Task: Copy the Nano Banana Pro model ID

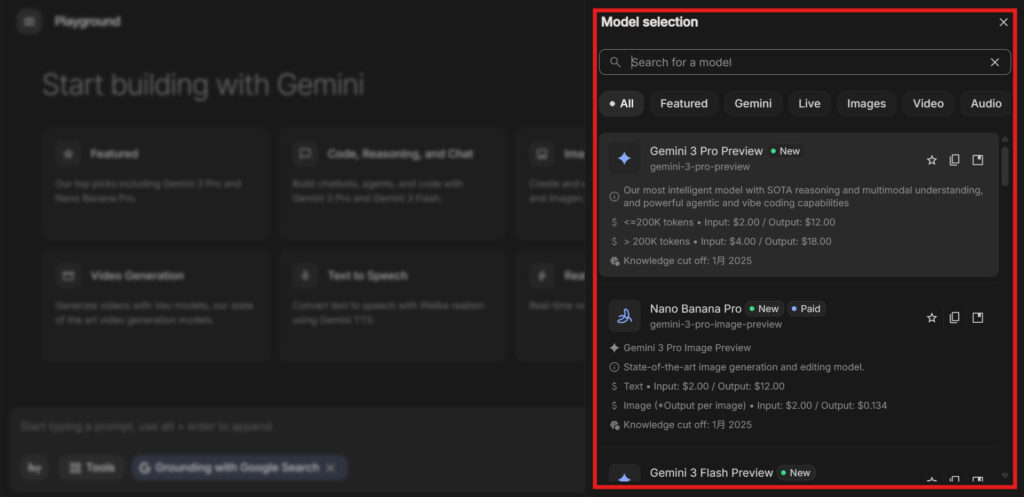Action: 954,317
